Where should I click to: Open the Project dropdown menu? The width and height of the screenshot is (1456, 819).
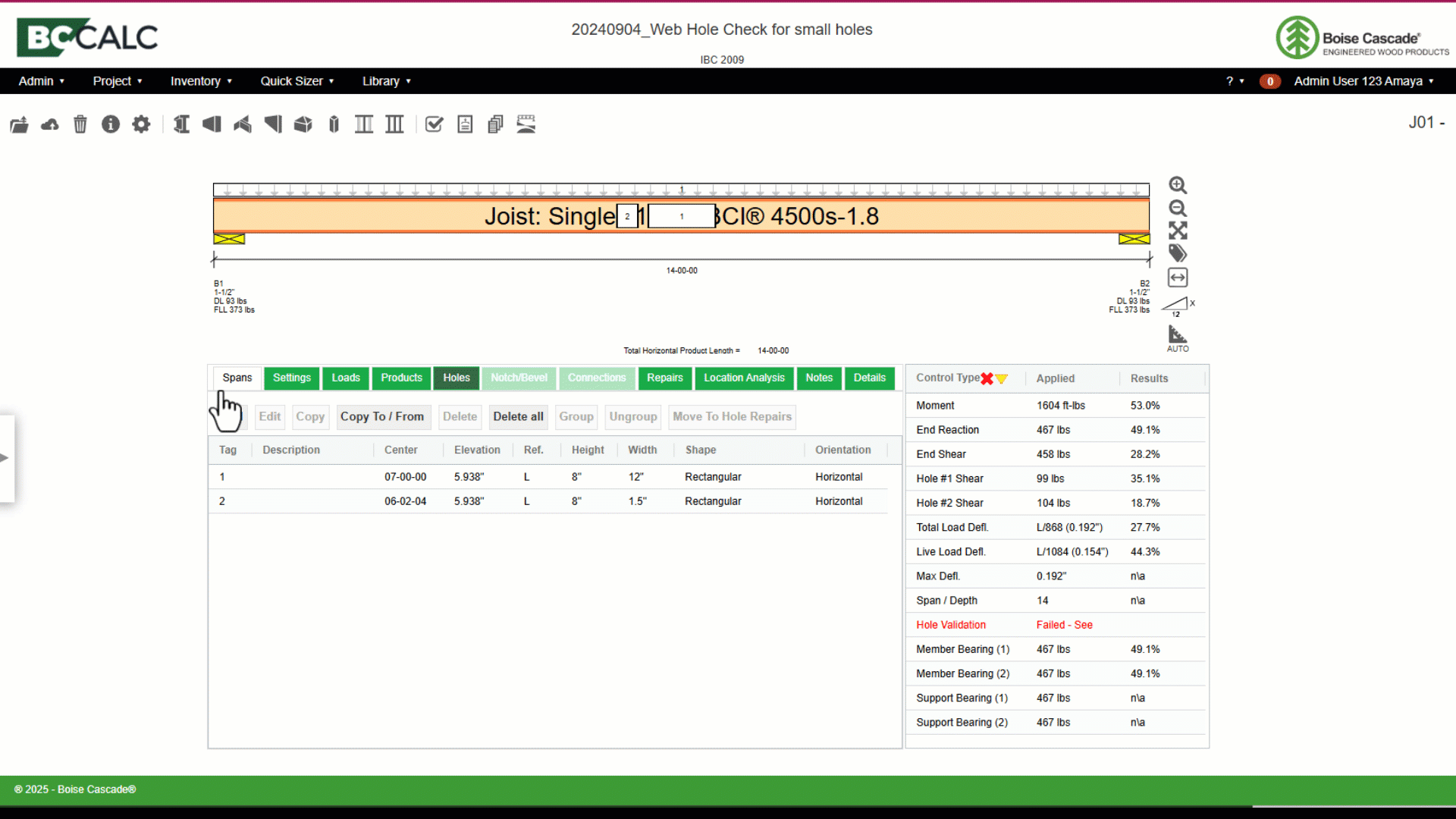pos(118,81)
